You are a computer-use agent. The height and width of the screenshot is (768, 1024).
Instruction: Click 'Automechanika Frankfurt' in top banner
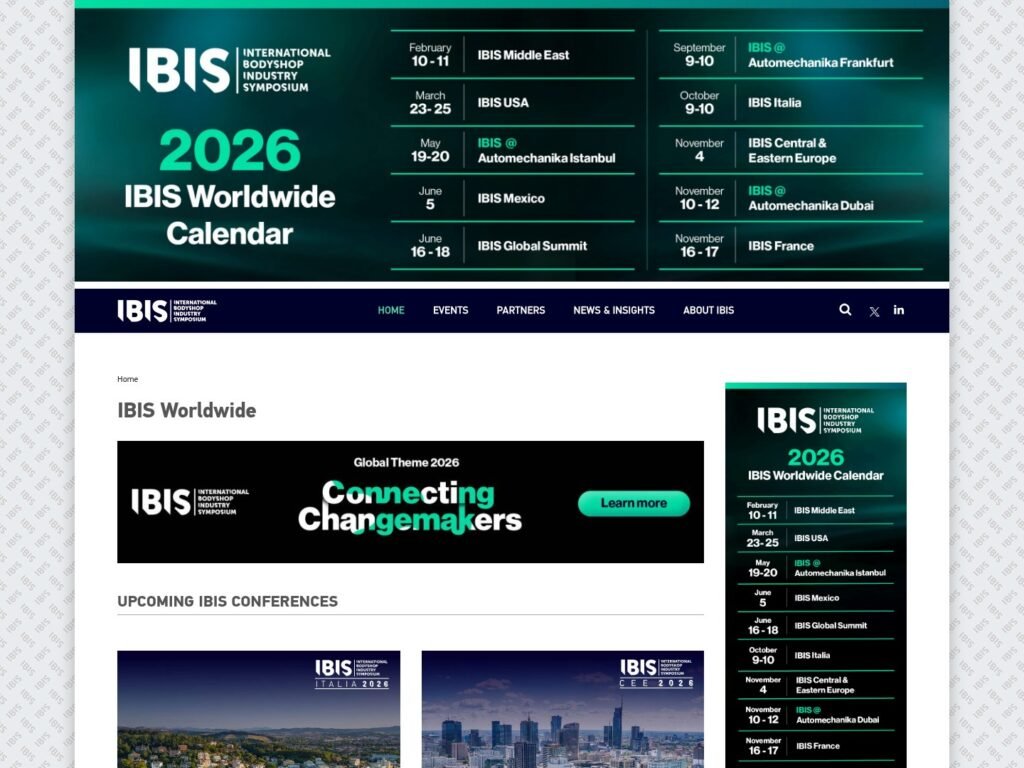point(820,63)
